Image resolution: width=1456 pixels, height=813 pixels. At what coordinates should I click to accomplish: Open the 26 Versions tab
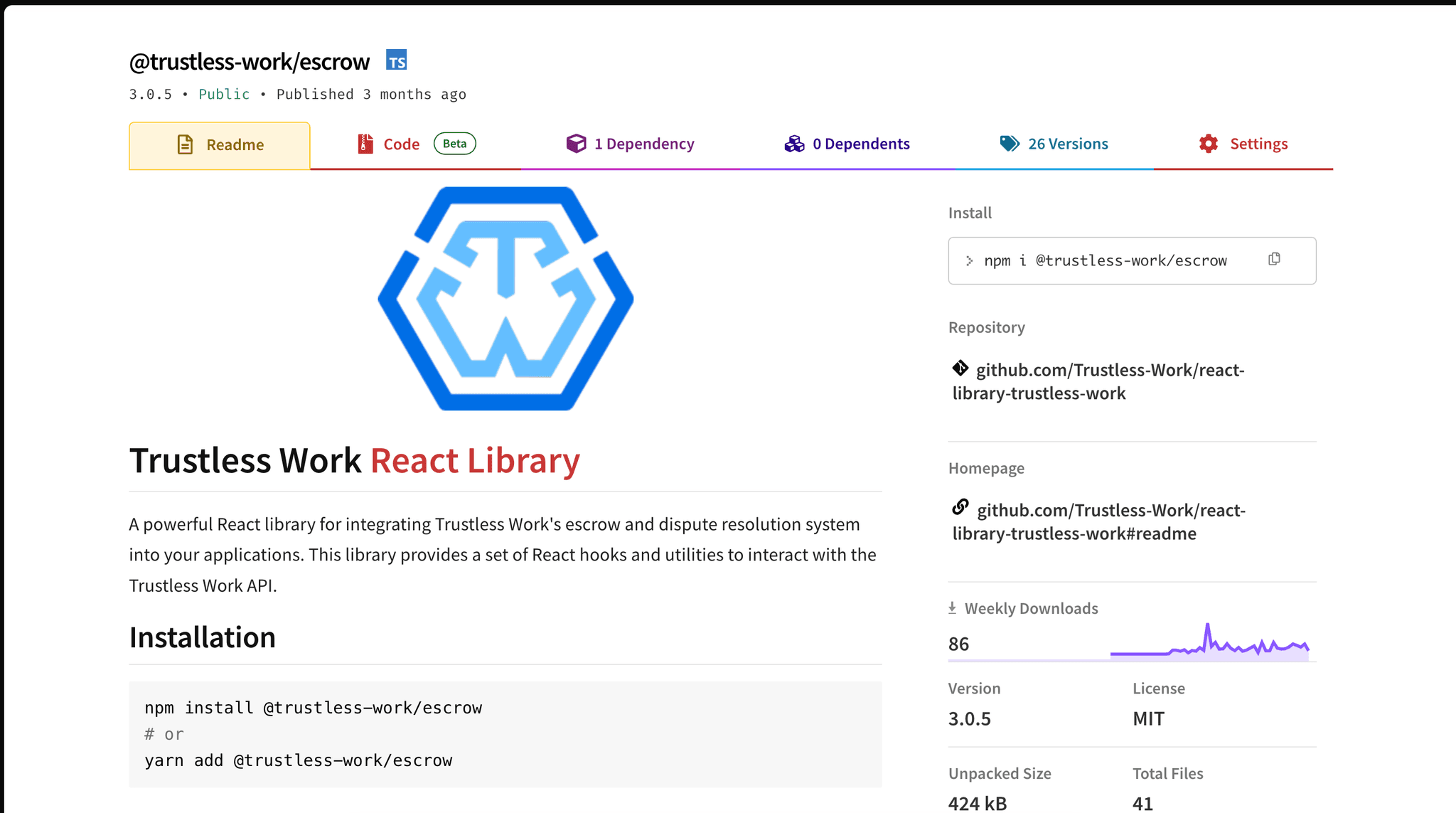click(x=1054, y=144)
